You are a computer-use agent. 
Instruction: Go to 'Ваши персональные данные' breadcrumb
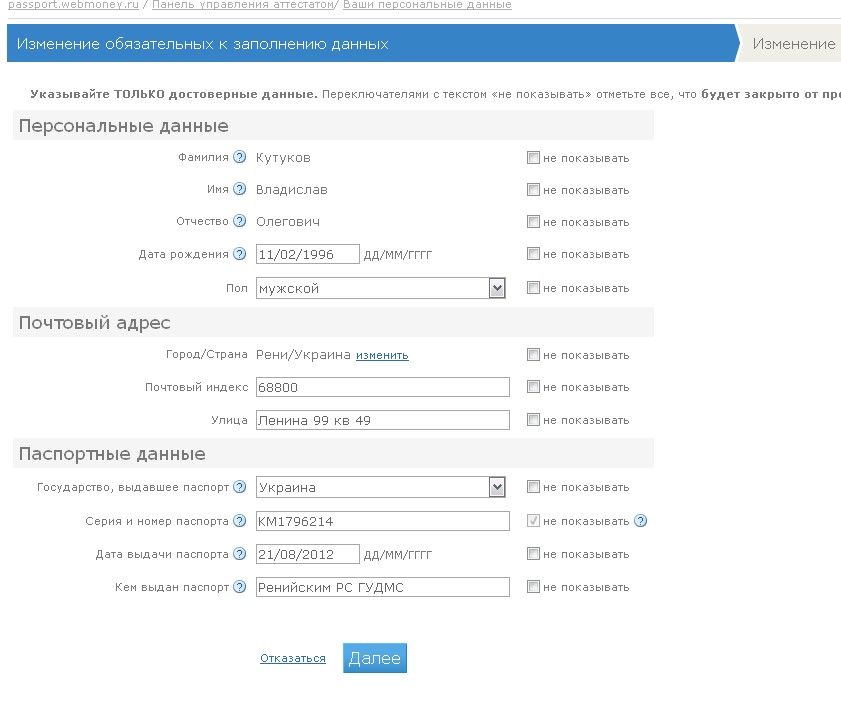(427, 5)
